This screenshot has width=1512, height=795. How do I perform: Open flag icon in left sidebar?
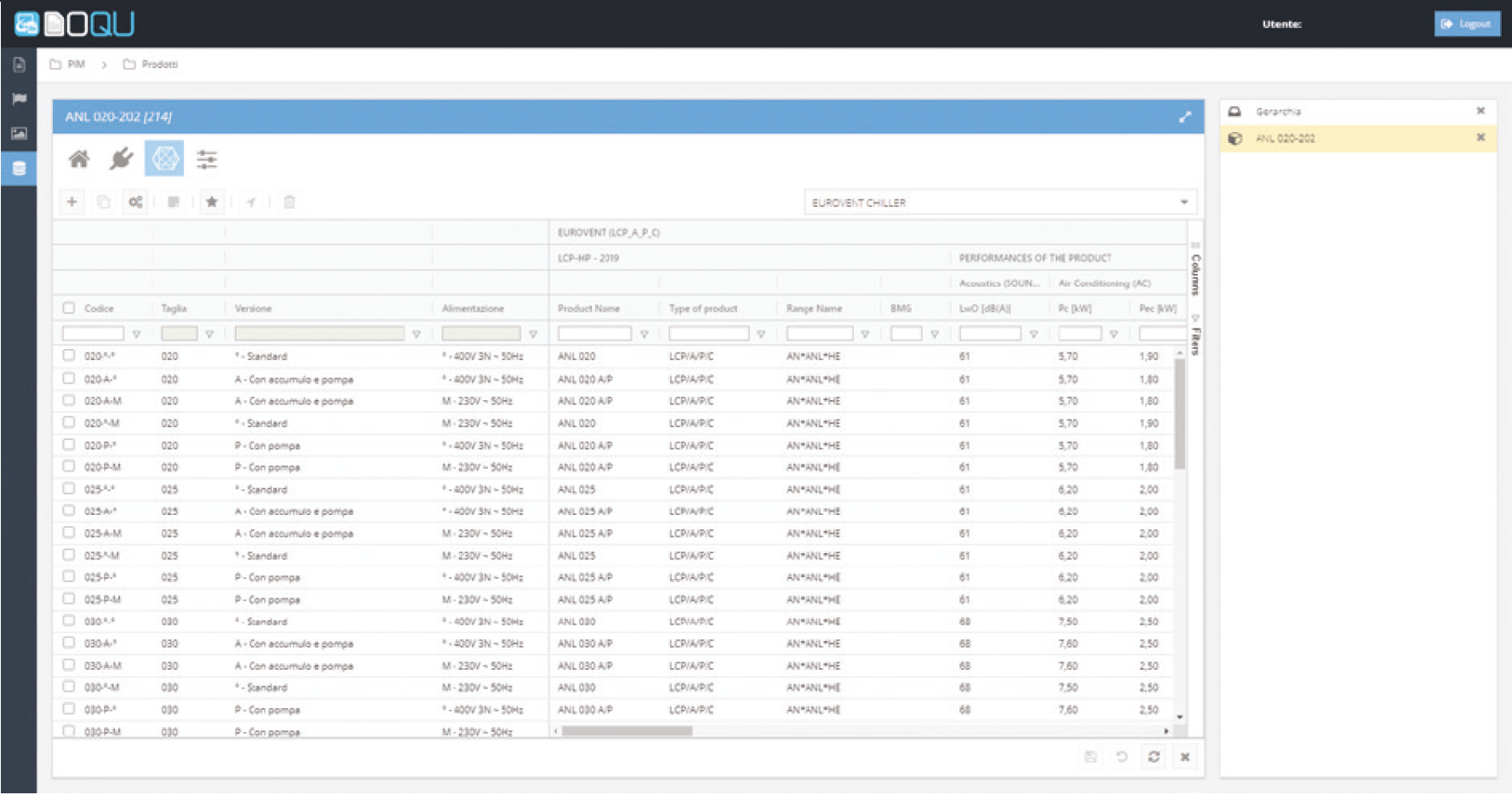pos(19,99)
